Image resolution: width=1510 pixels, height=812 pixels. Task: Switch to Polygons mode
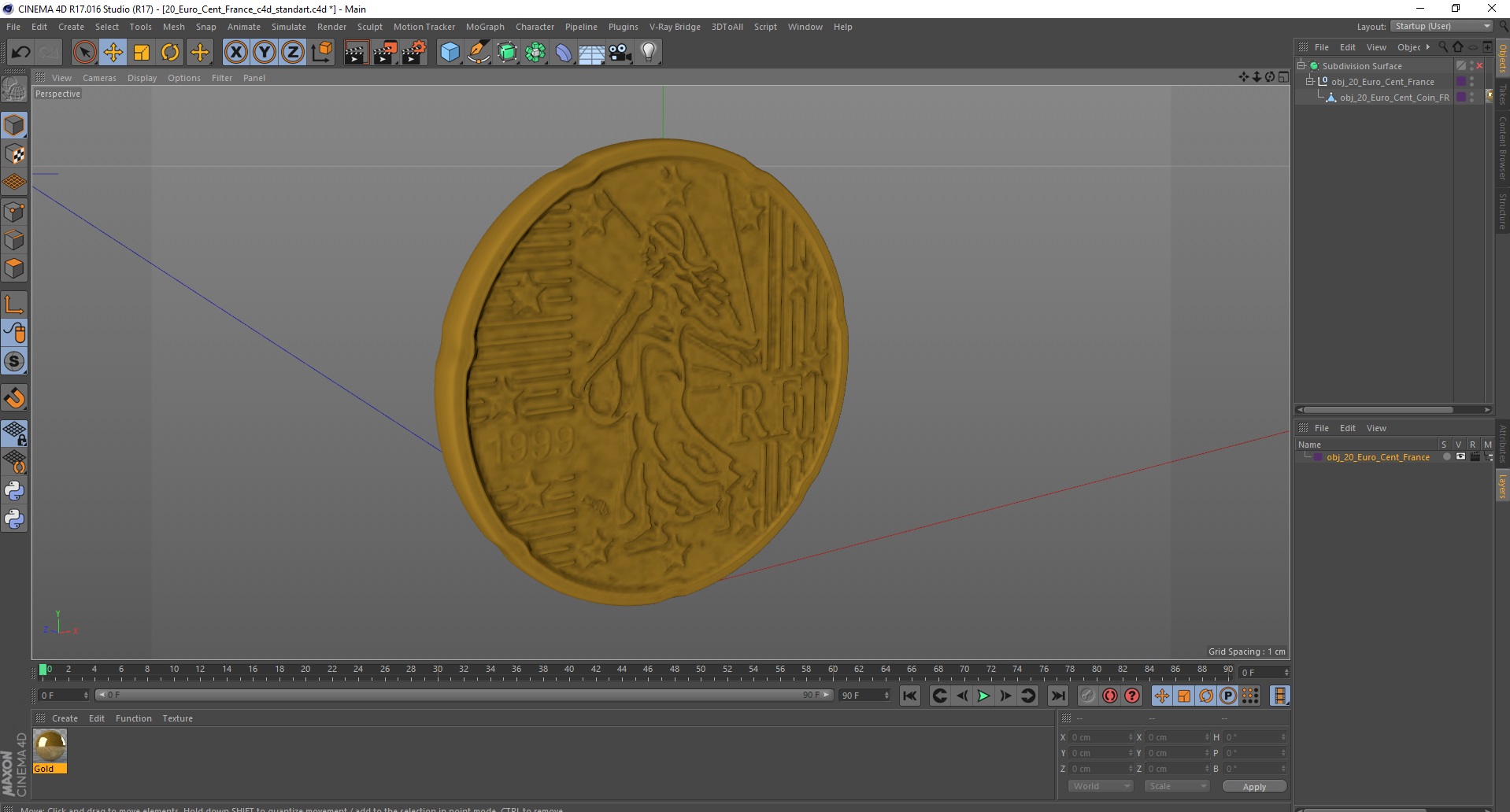(14, 268)
